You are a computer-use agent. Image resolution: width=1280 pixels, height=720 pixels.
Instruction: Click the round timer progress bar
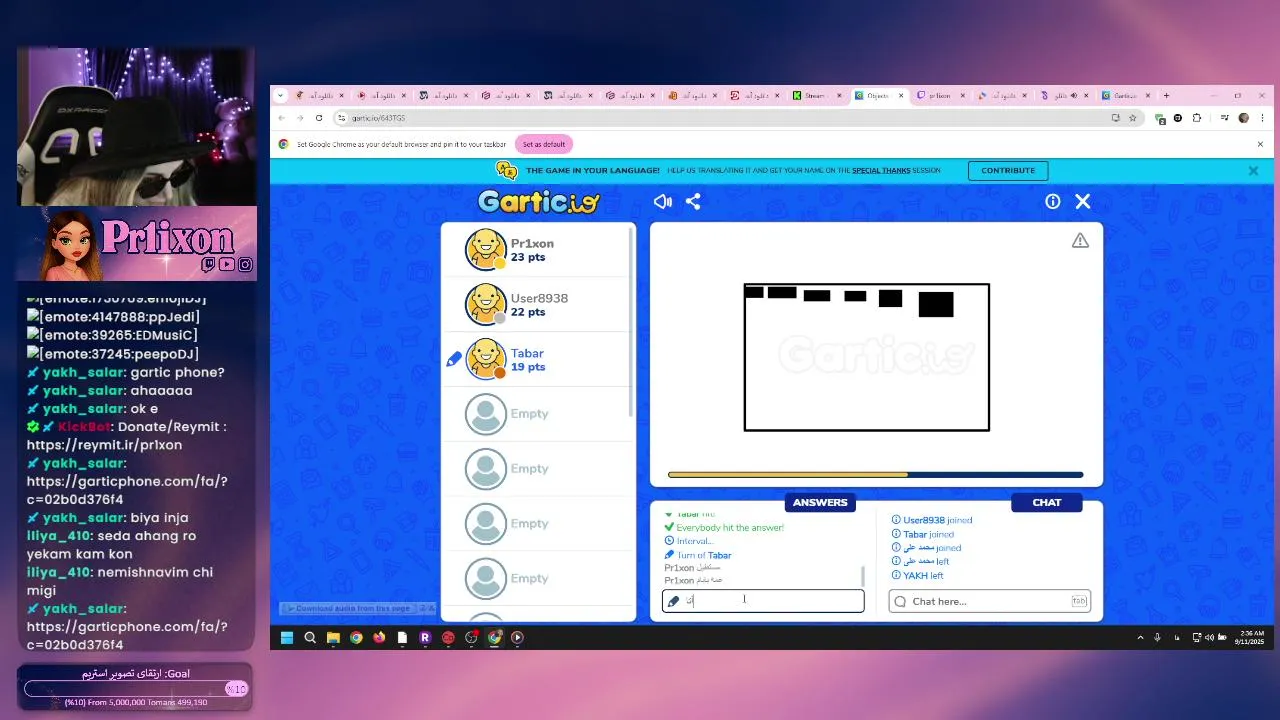pos(875,475)
